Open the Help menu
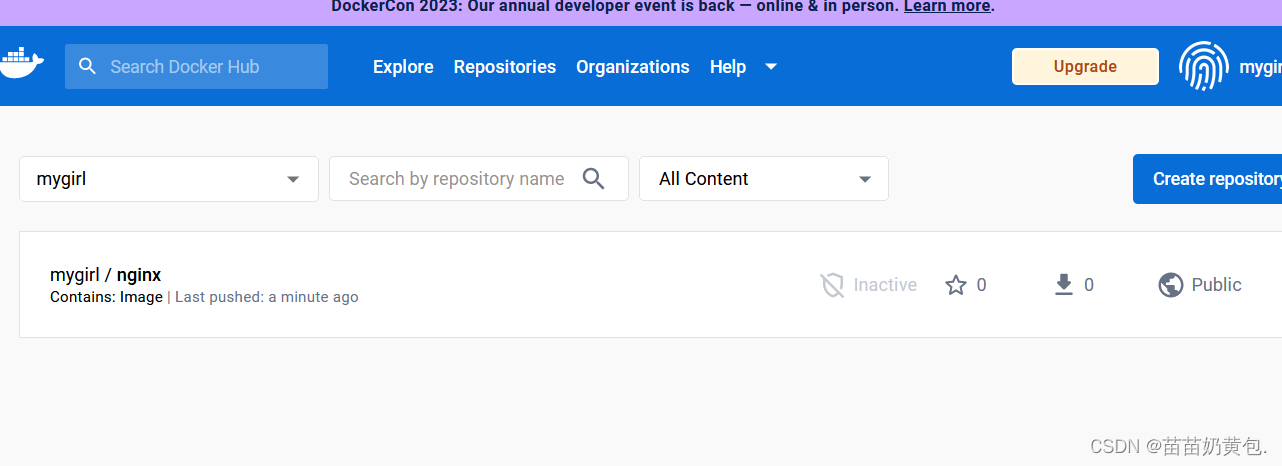The height and width of the screenshot is (466, 1282). click(728, 67)
